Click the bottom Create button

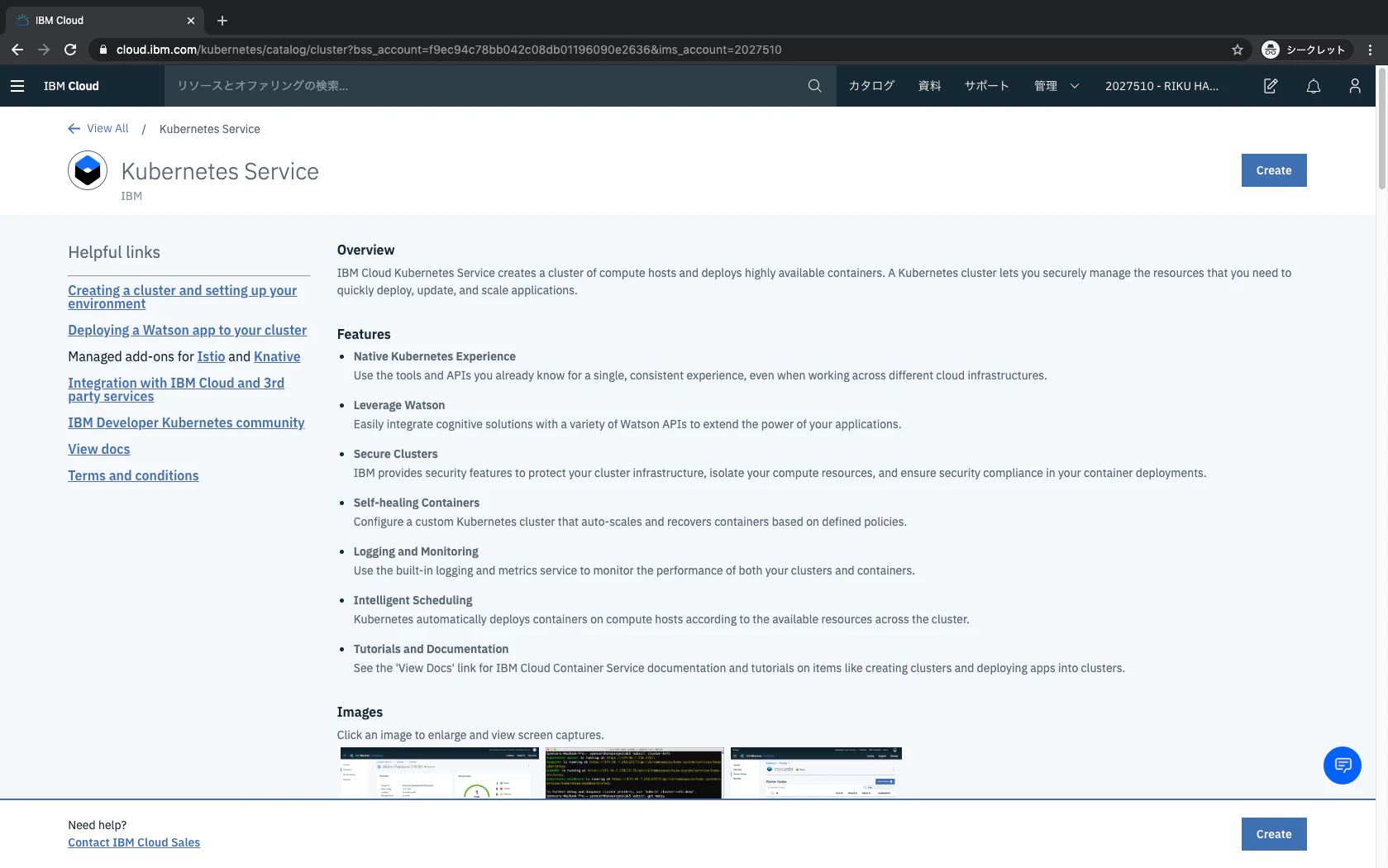tap(1274, 834)
